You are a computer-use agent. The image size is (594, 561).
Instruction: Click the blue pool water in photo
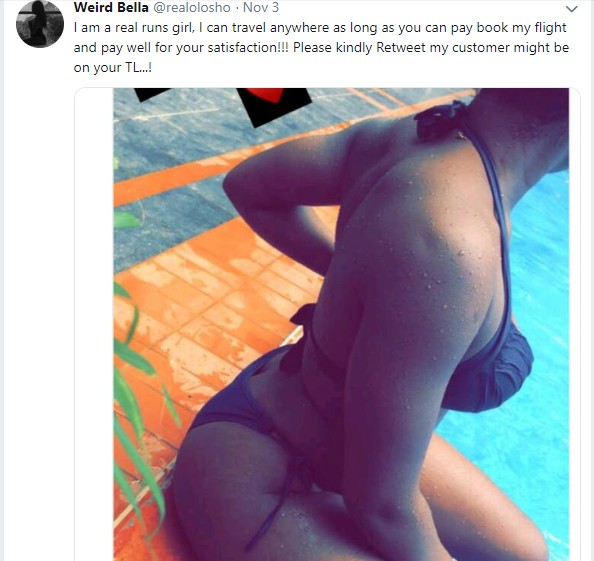tap(538, 436)
